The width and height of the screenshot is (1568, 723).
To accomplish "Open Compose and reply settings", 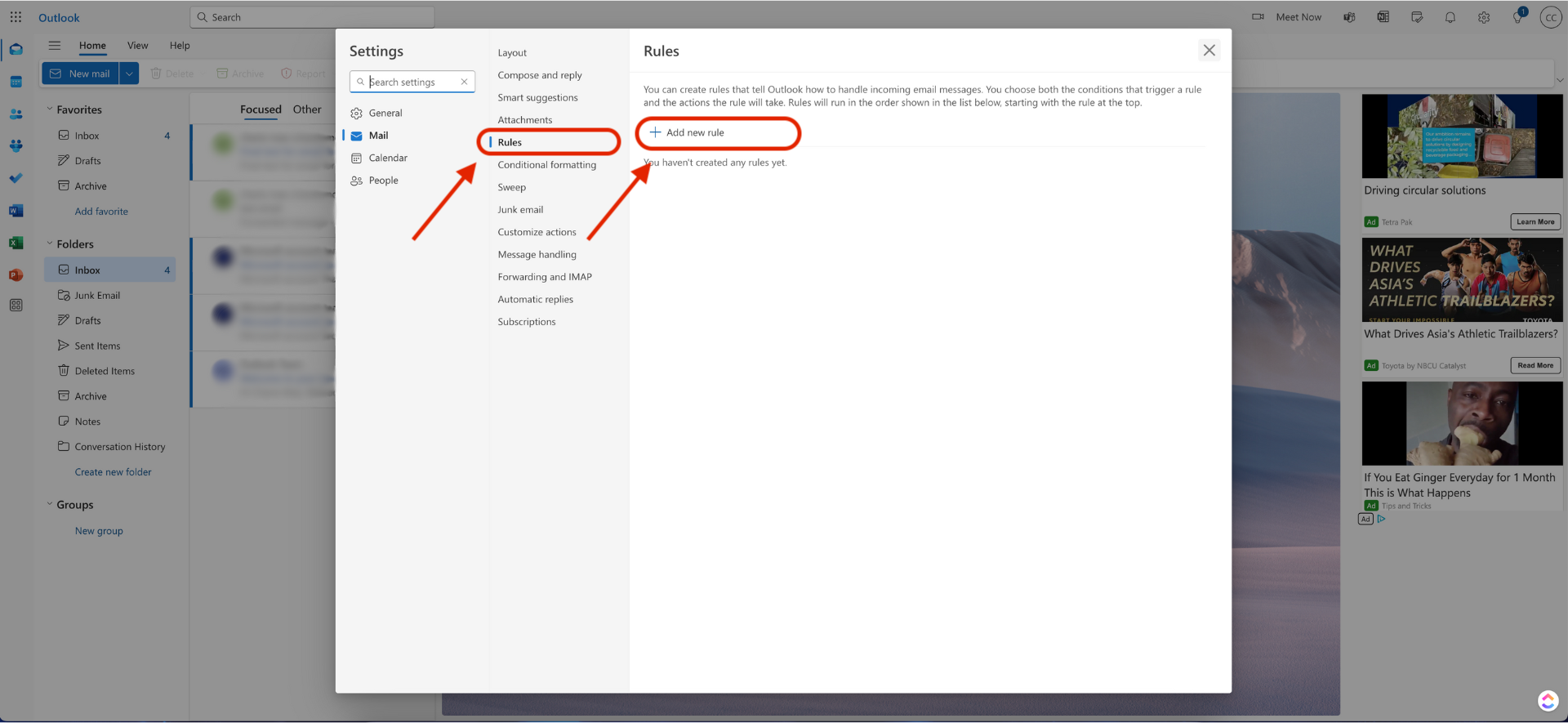I will [540, 75].
